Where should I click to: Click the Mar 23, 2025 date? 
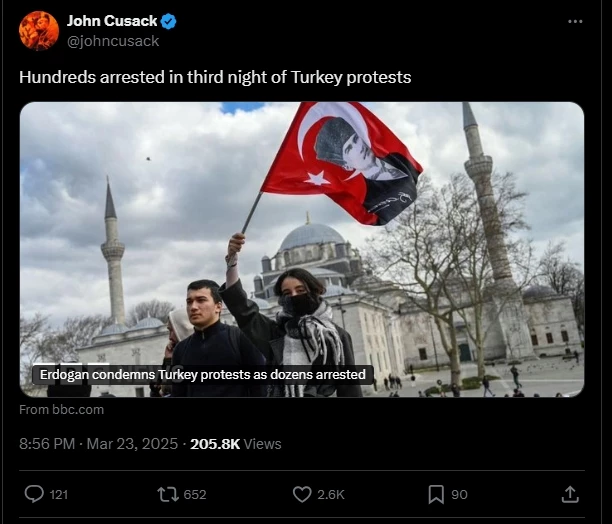pyautogui.click(x=132, y=444)
